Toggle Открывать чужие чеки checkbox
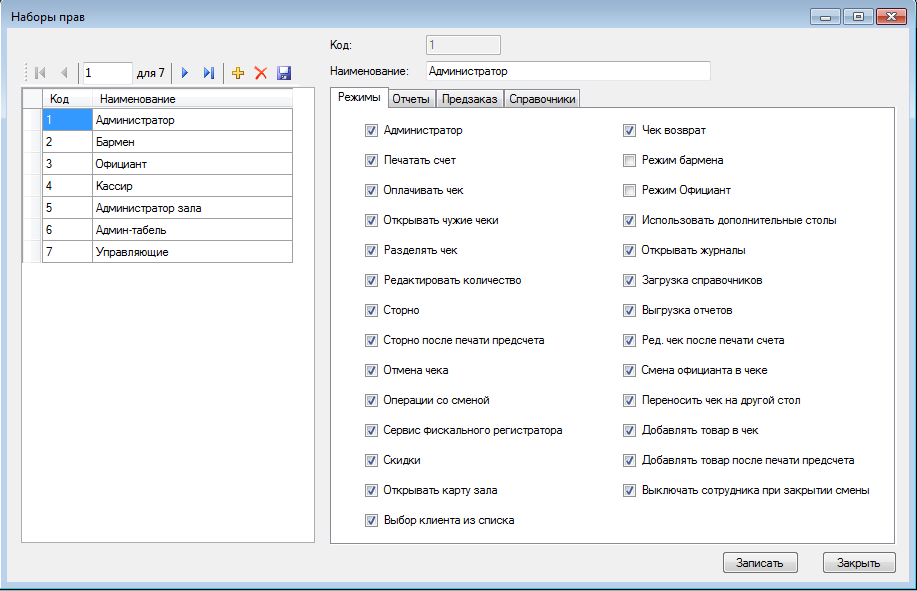The height and width of the screenshot is (591, 917). click(x=371, y=220)
